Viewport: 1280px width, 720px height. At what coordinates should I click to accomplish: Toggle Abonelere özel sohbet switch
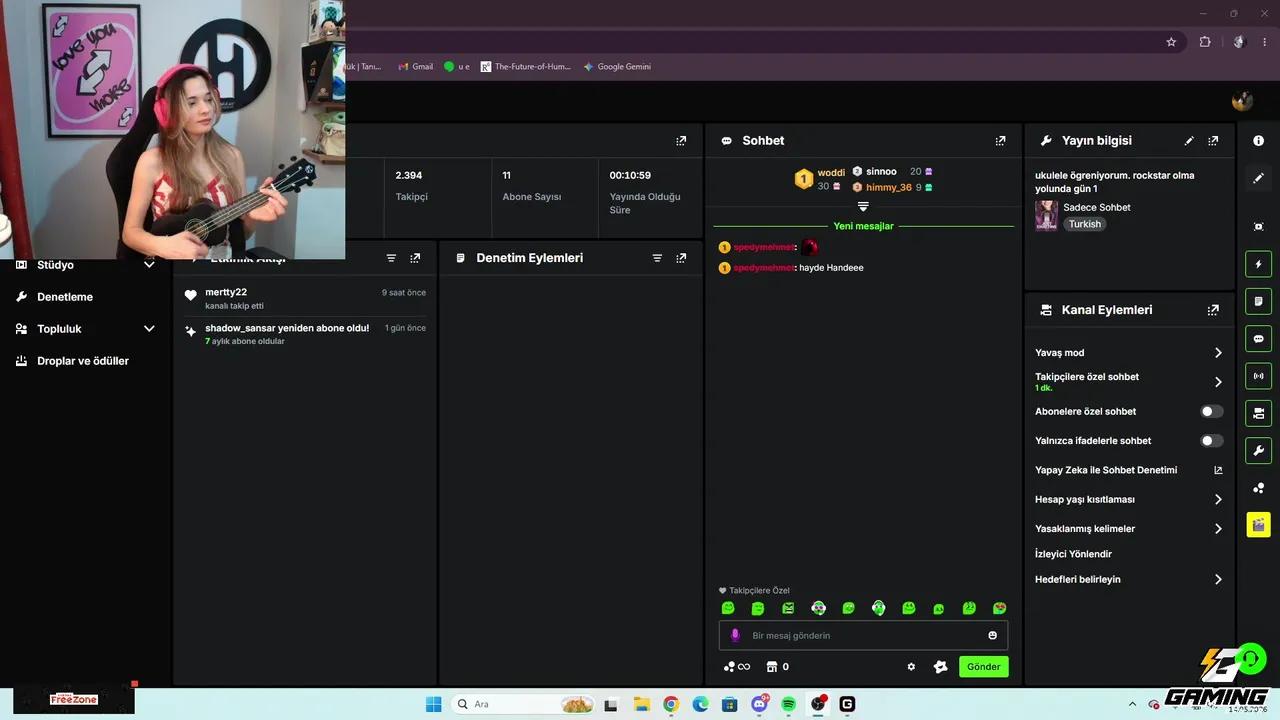tap(1211, 411)
